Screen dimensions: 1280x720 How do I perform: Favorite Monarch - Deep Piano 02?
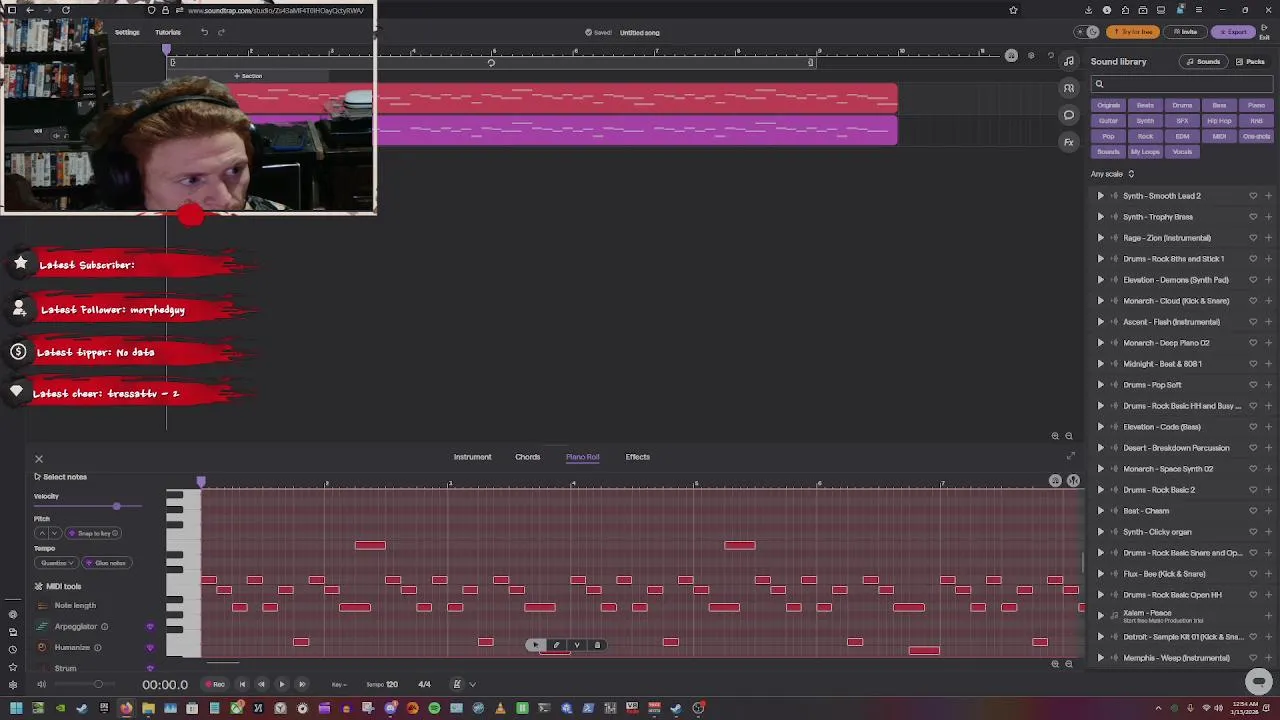(x=1253, y=343)
